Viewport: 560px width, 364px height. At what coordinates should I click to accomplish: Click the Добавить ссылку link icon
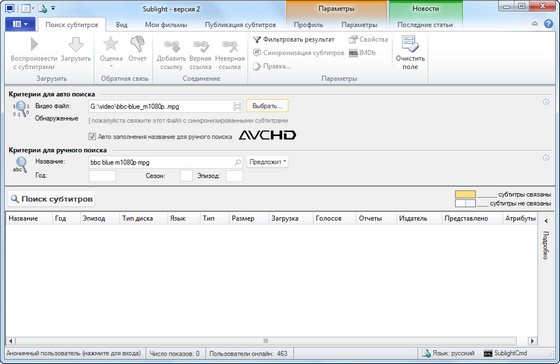(x=171, y=46)
